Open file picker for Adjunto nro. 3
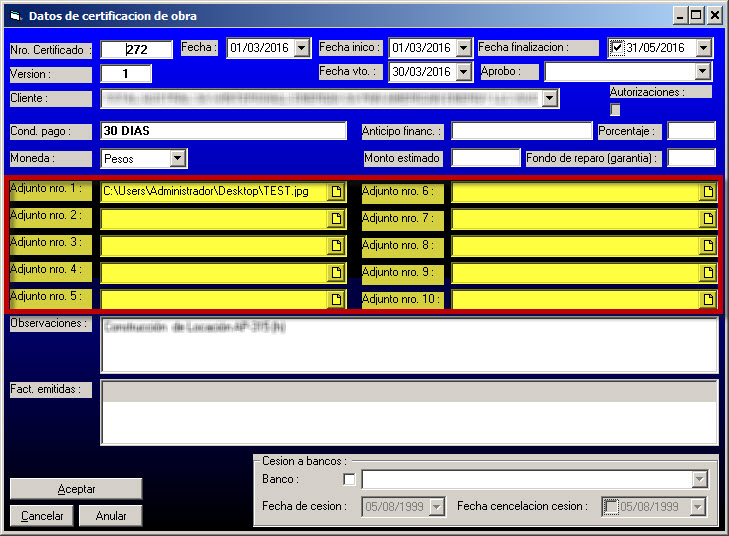The image size is (729, 536). point(337,246)
